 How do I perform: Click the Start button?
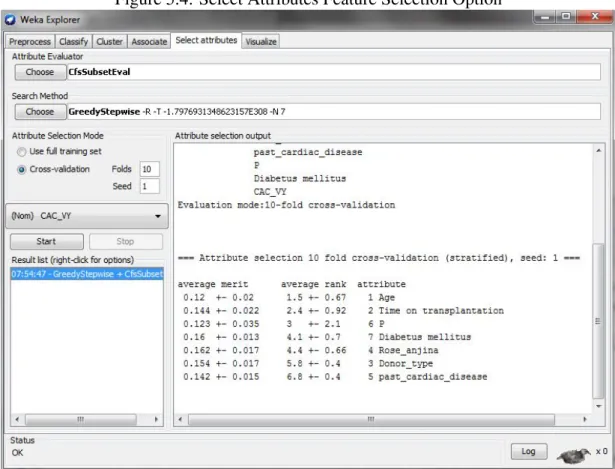47,242
